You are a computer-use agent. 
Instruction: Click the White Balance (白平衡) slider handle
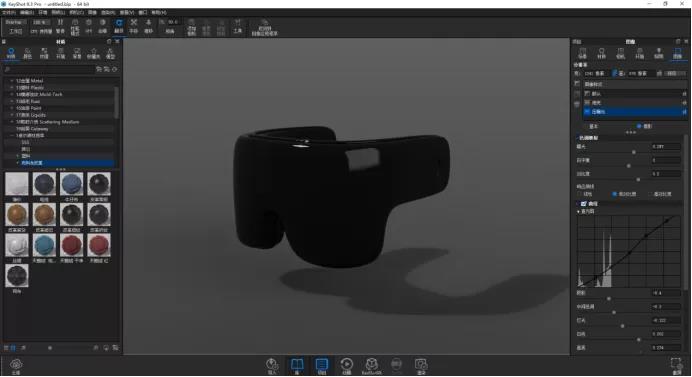click(x=629, y=166)
